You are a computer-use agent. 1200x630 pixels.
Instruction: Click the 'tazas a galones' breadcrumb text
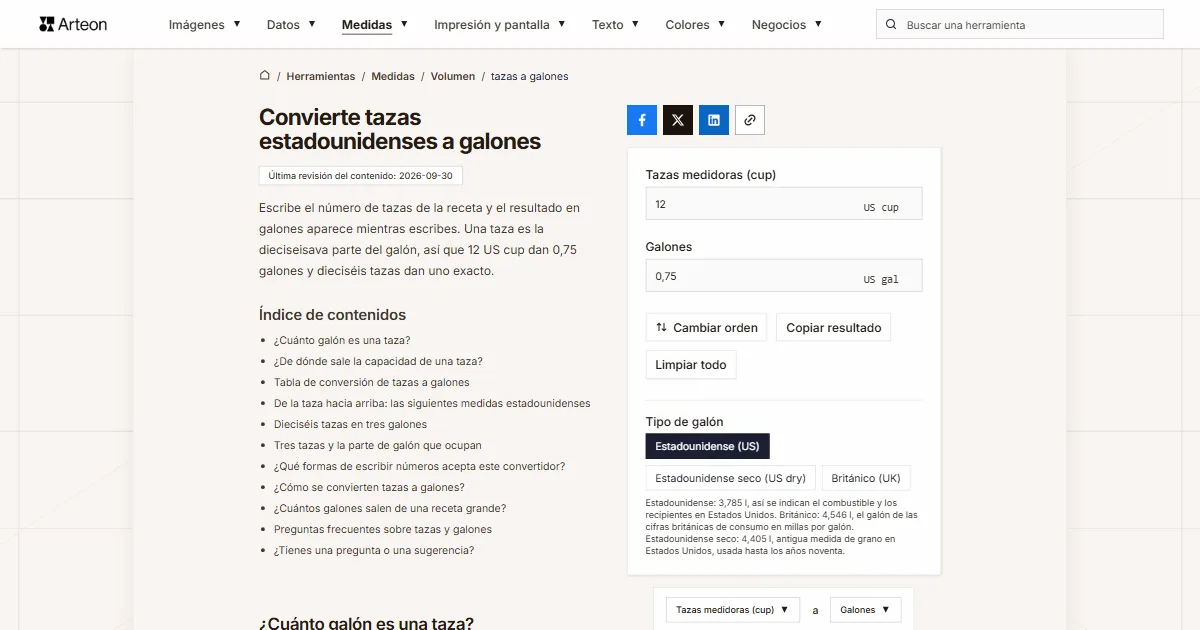tap(530, 76)
